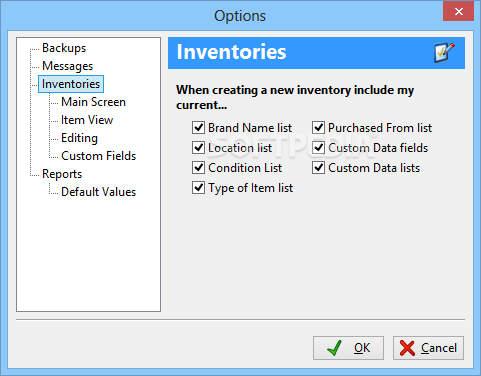
Task: Click the Inventories notepad icon in header
Action: coord(444,52)
